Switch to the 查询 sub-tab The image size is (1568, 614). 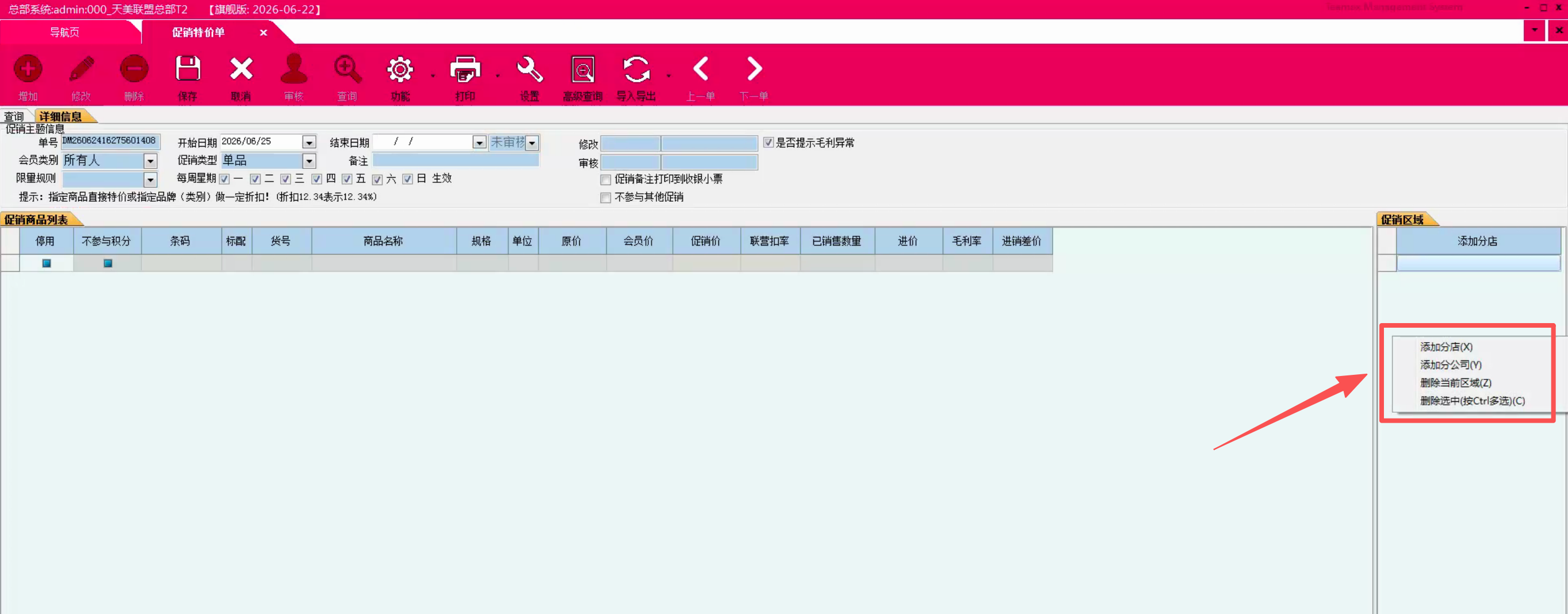point(14,116)
